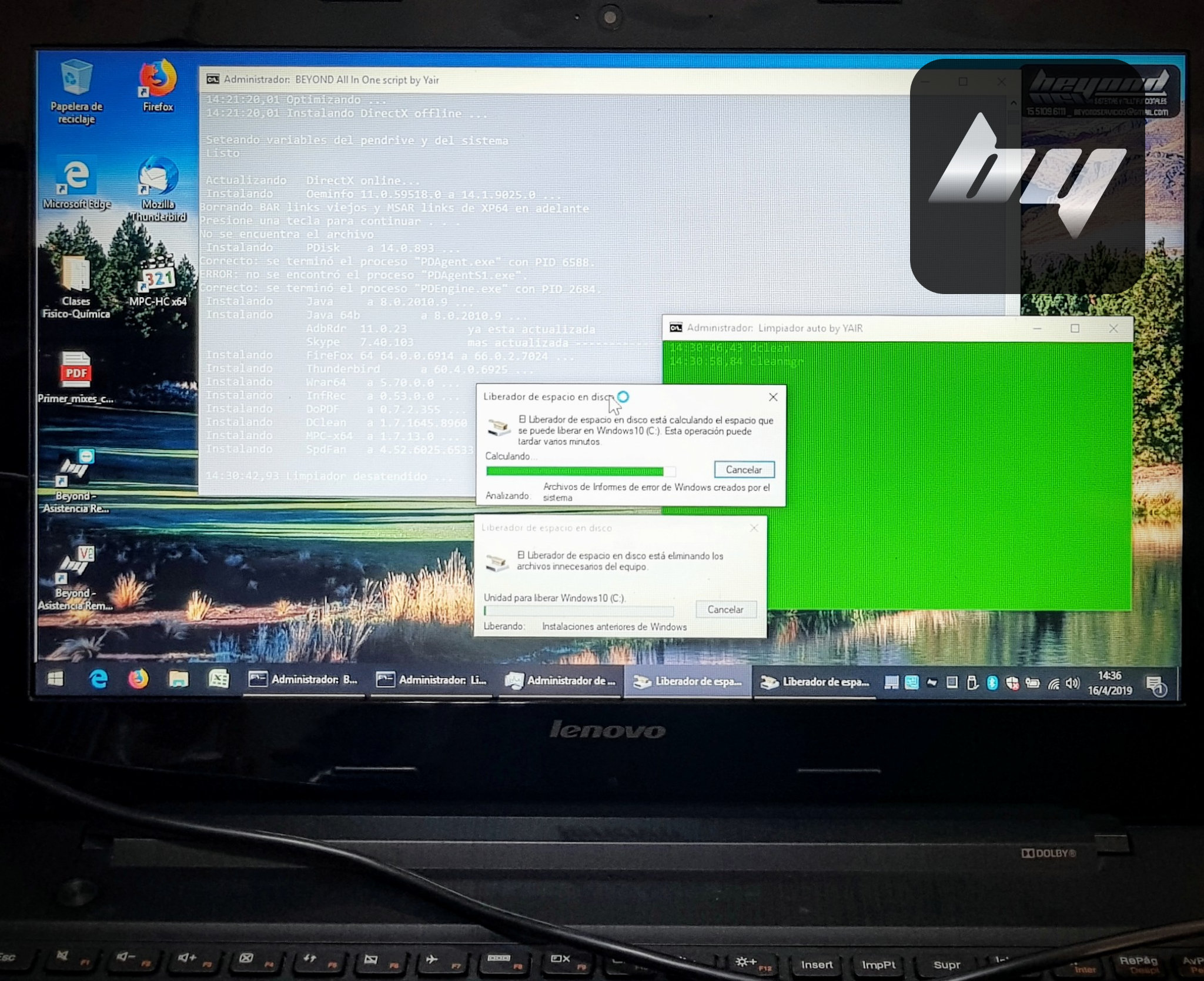The height and width of the screenshot is (981, 1204).
Task: Click the Calculando green progress bar
Action: pyautogui.click(x=575, y=471)
